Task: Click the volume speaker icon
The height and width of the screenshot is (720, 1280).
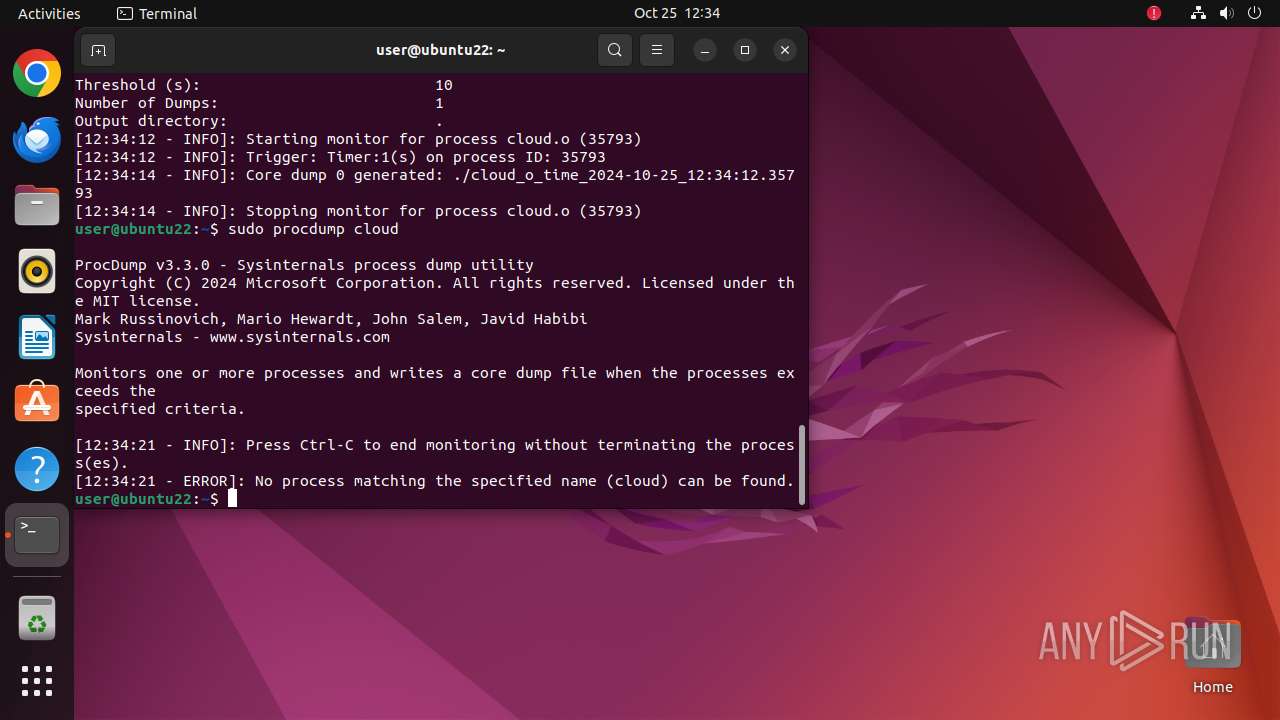Action: pyautogui.click(x=1227, y=13)
